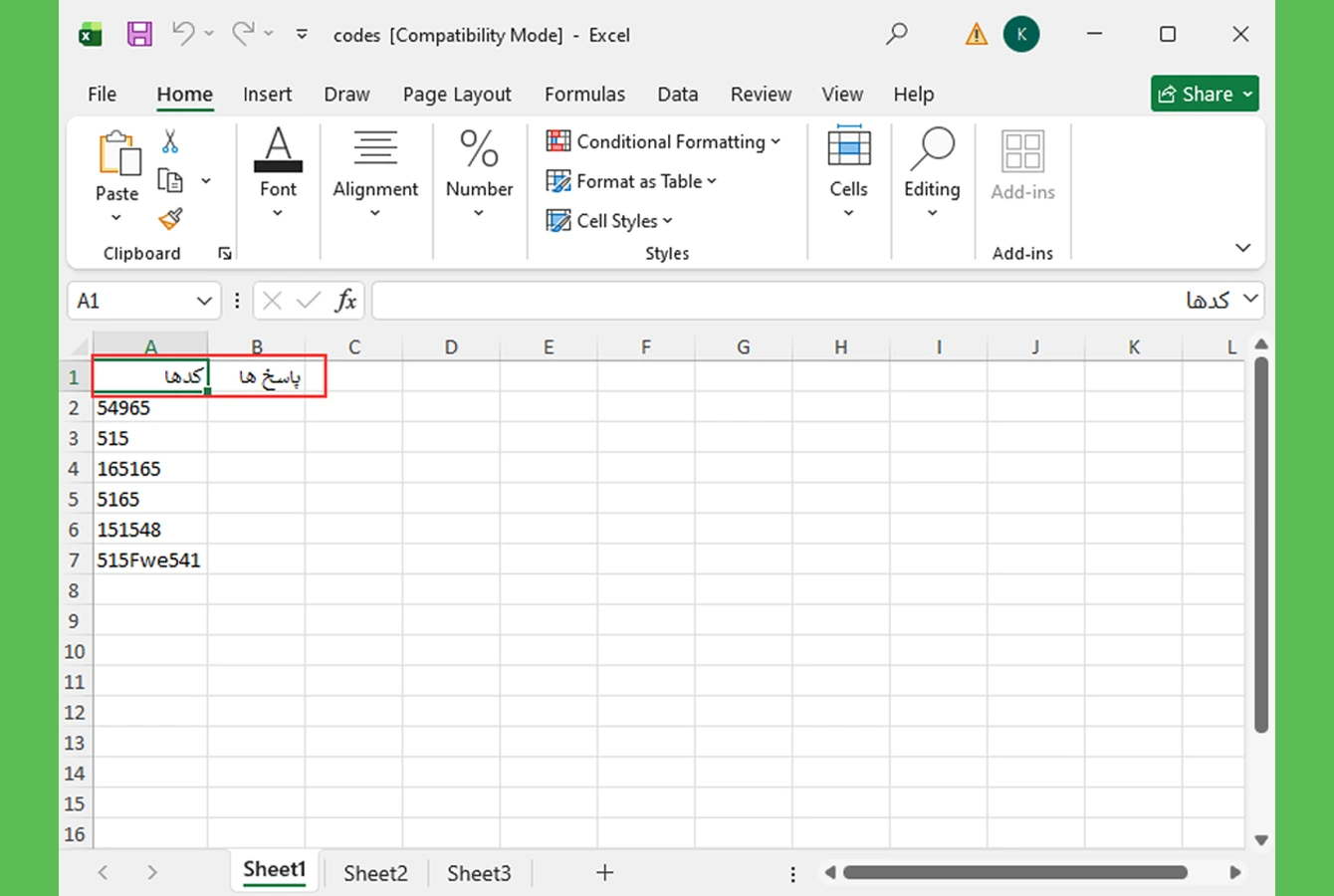Click the next sheet navigation arrow
This screenshot has height=896, width=1334.
click(151, 873)
